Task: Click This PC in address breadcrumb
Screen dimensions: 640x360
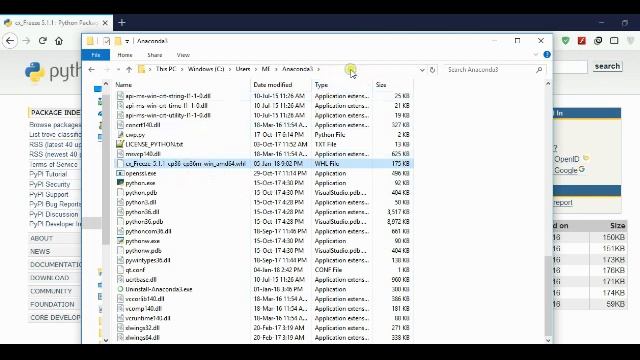Action: pos(166,69)
